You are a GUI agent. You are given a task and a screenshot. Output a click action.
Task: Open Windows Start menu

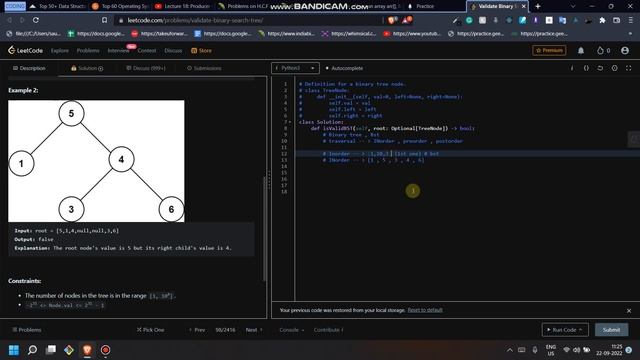(x=14, y=350)
